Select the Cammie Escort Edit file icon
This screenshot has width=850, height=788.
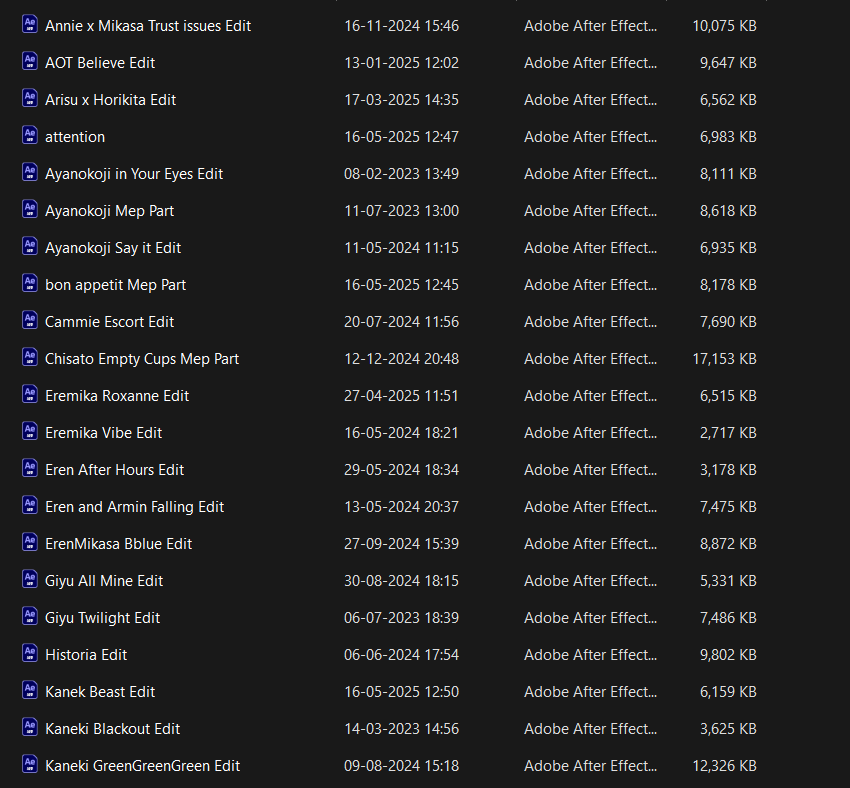[x=29, y=321]
